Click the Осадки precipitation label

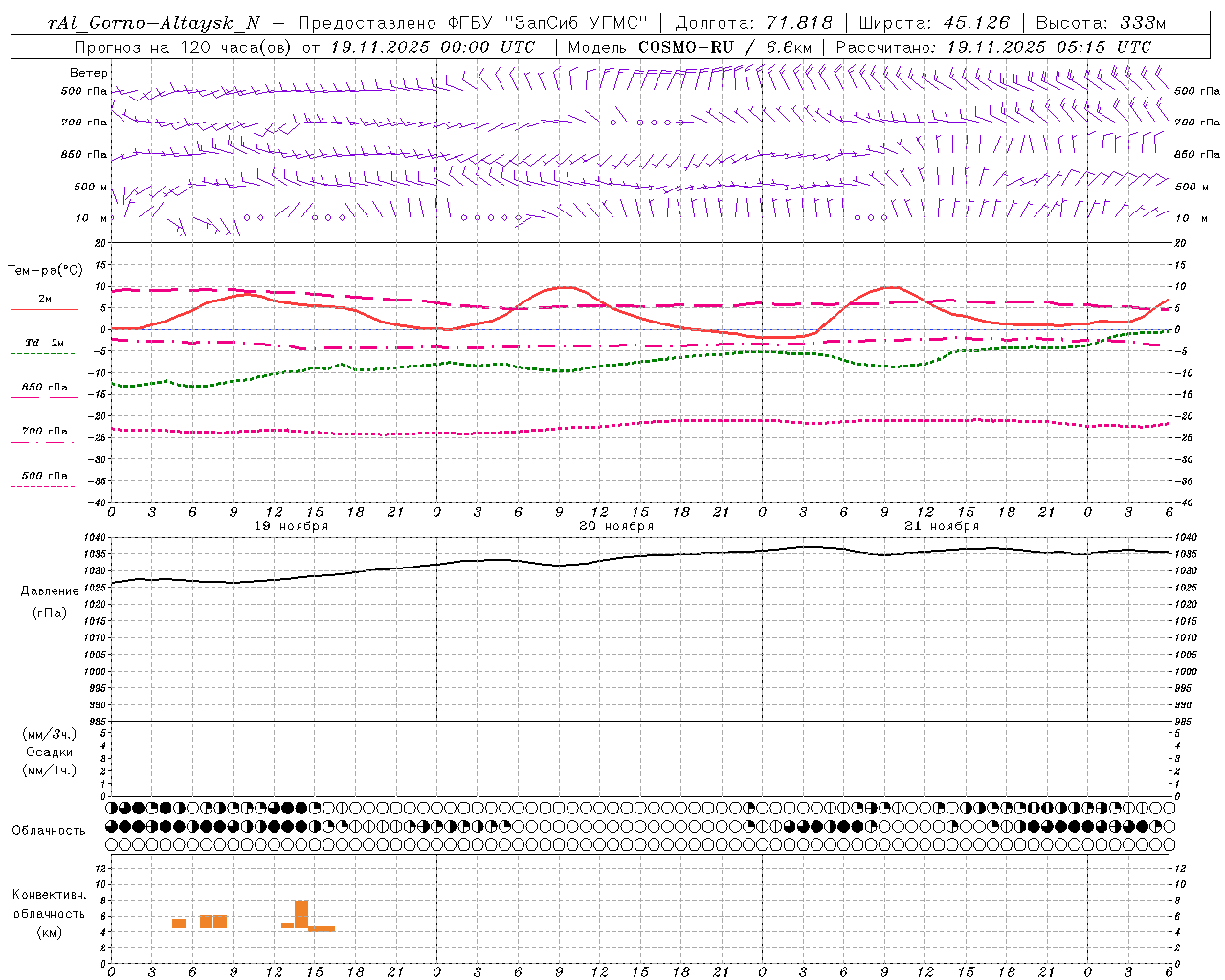(50, 752)
